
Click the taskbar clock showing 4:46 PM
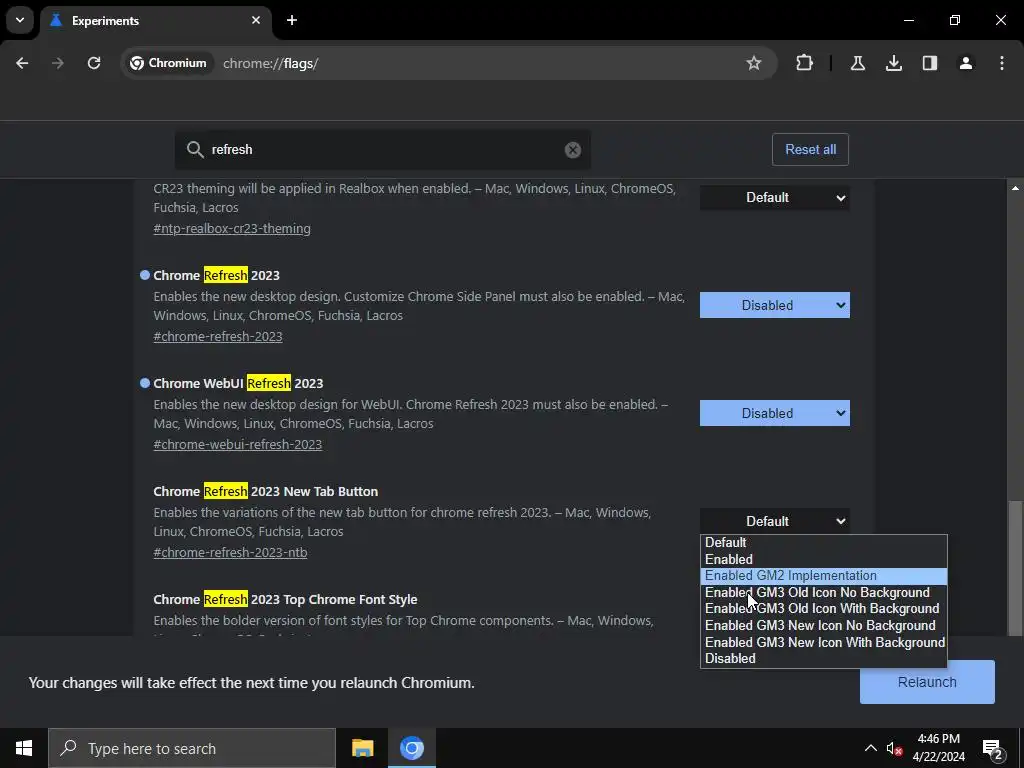[938, 748]
